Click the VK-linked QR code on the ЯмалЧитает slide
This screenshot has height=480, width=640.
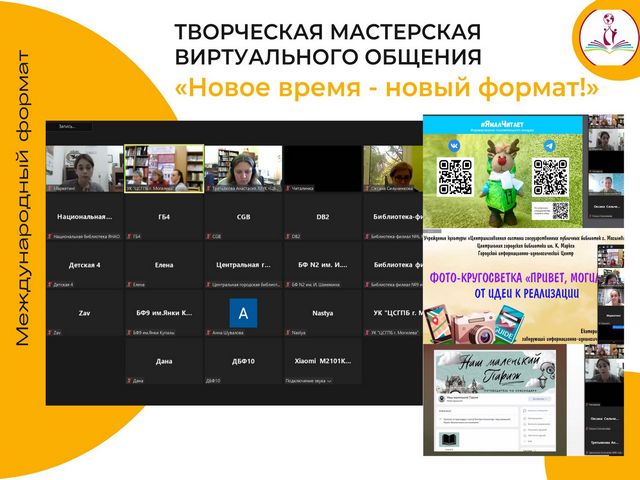point(455,177)
